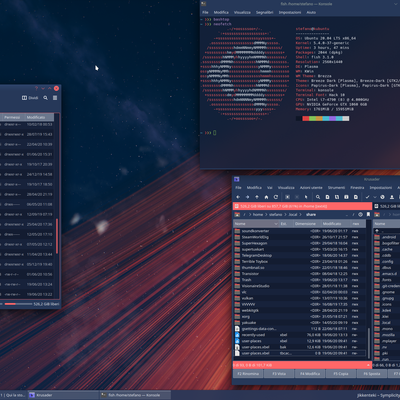The image size is (400, 400).
Task: Click the document icon right of Krusader's magnifier
Action: [327, 197]
